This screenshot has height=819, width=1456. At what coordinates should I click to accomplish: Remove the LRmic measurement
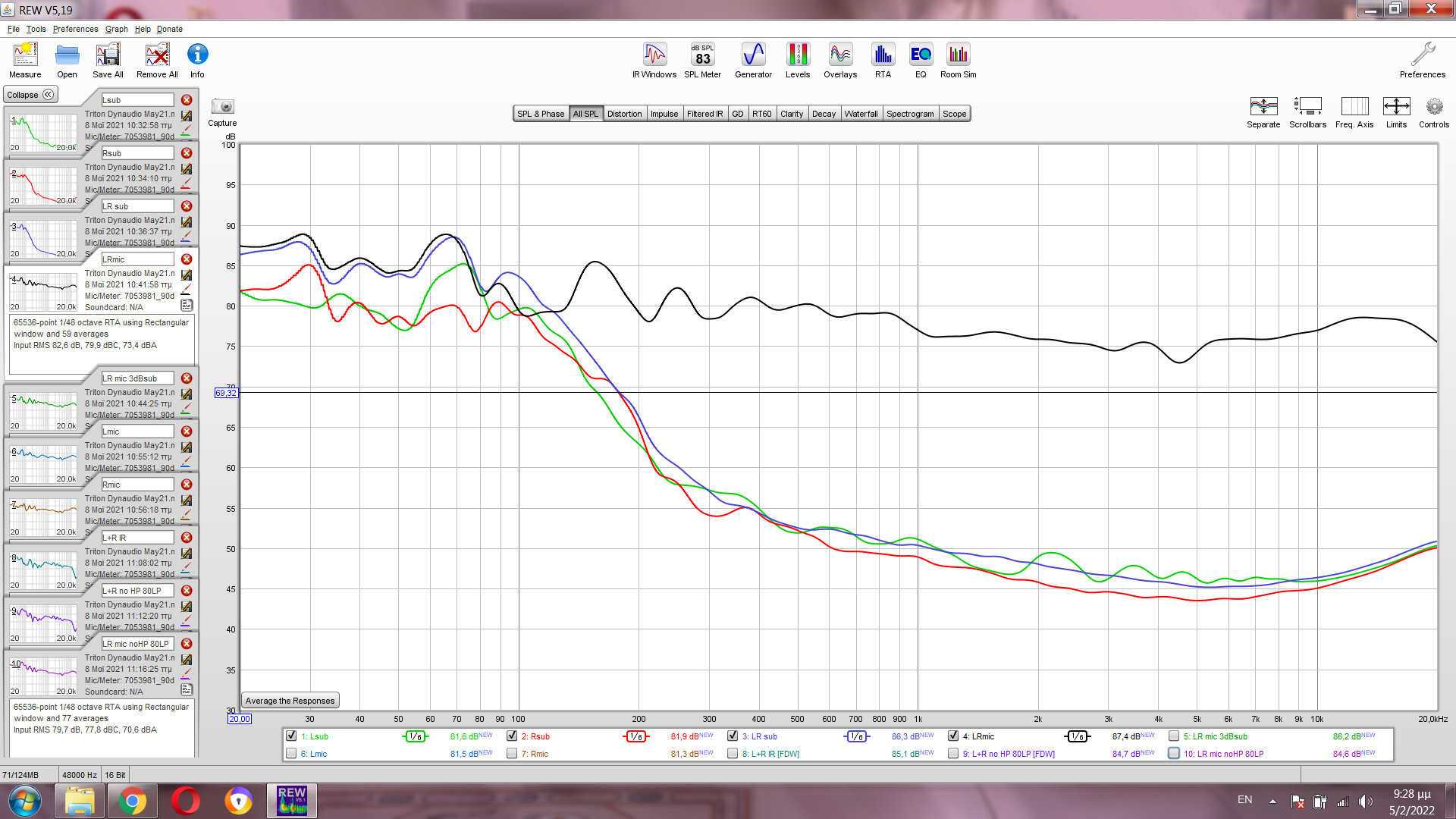pos(187,259)
